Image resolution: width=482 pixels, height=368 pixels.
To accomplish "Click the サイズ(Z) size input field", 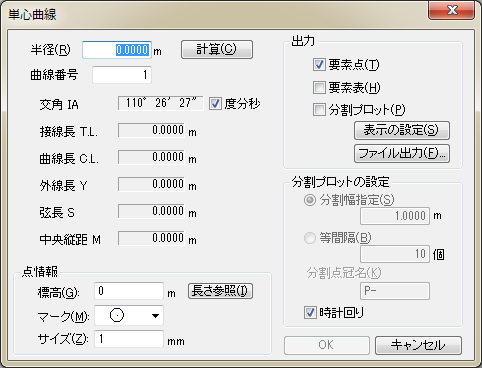I will point(129,339).
